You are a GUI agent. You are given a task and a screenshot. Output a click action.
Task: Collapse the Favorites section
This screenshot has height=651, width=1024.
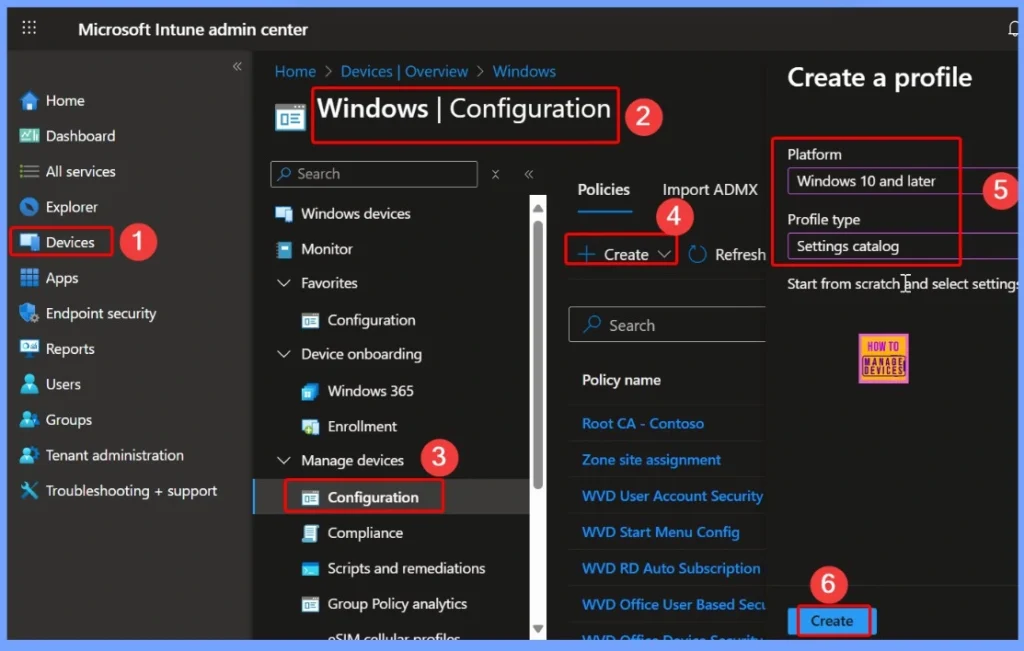point(284,283)
